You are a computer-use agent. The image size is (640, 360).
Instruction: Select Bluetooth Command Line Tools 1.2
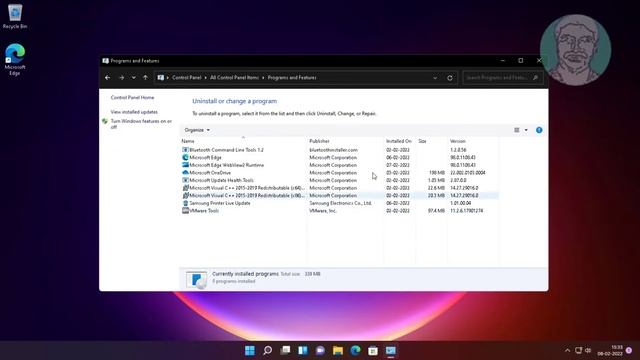tap(226, 150)
